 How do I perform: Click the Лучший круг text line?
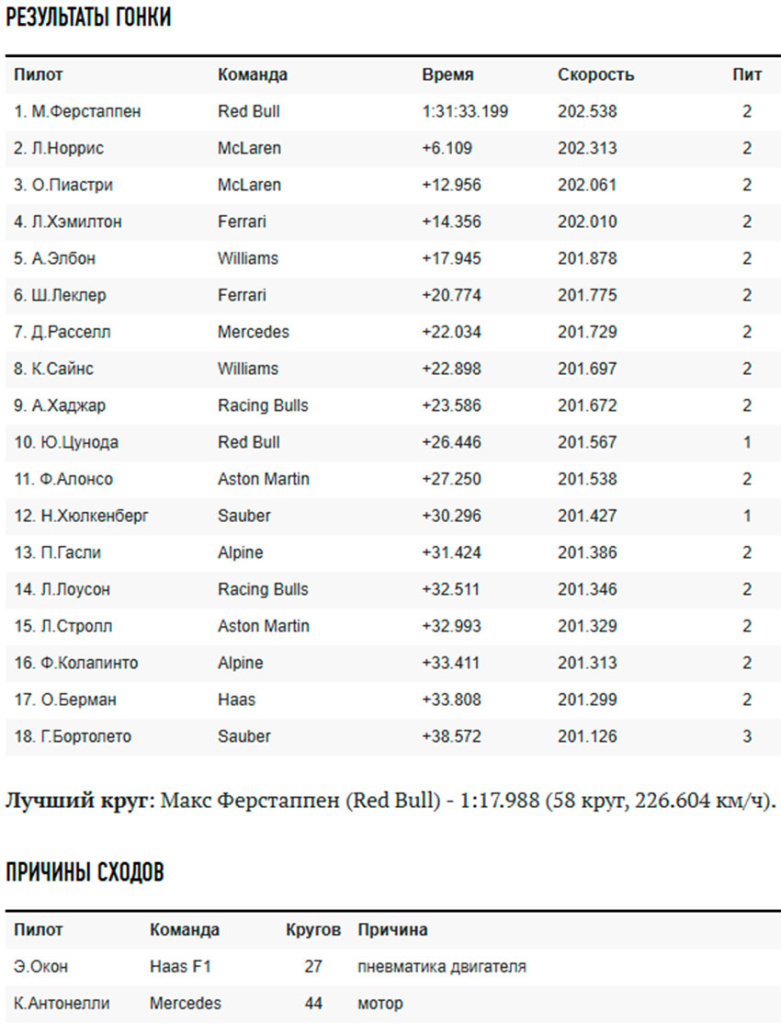390,800
